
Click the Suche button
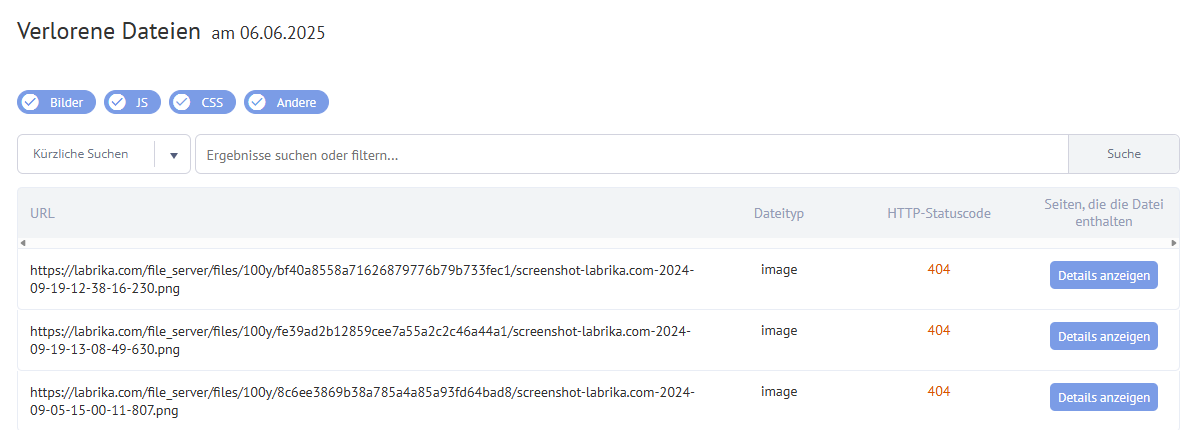click(x=1124, y=154)
